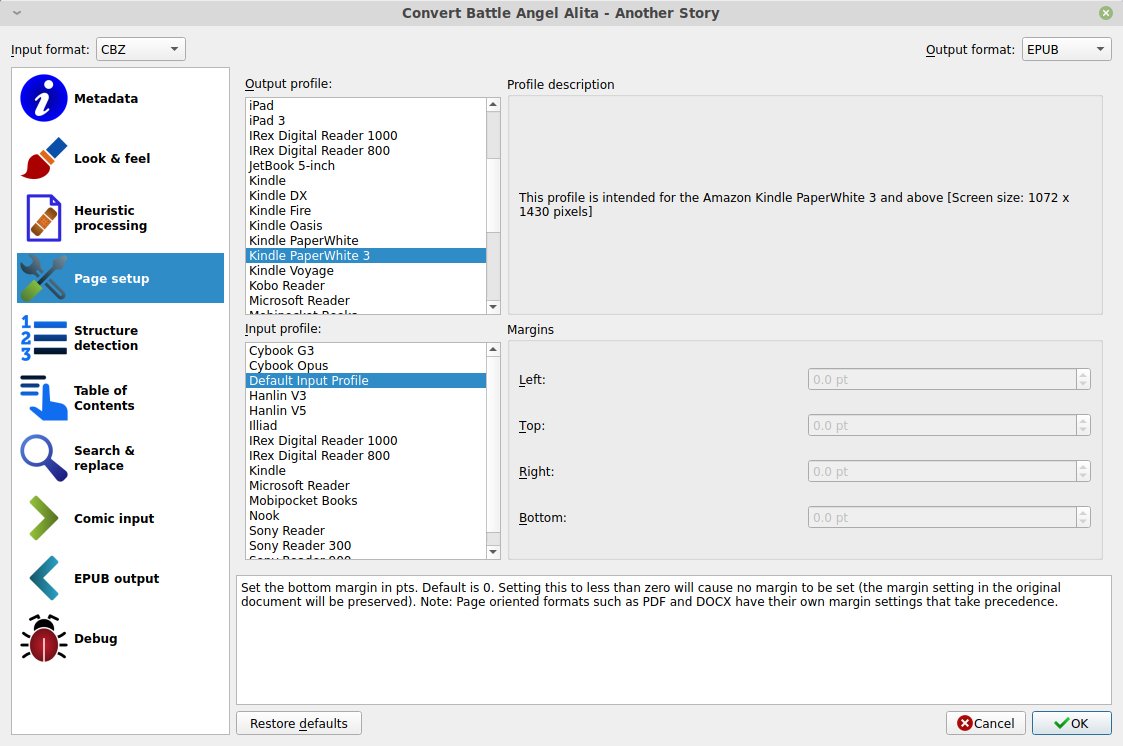Select Kindle in Input profile list
1123x746 pixels.
(x=366, y=470)
